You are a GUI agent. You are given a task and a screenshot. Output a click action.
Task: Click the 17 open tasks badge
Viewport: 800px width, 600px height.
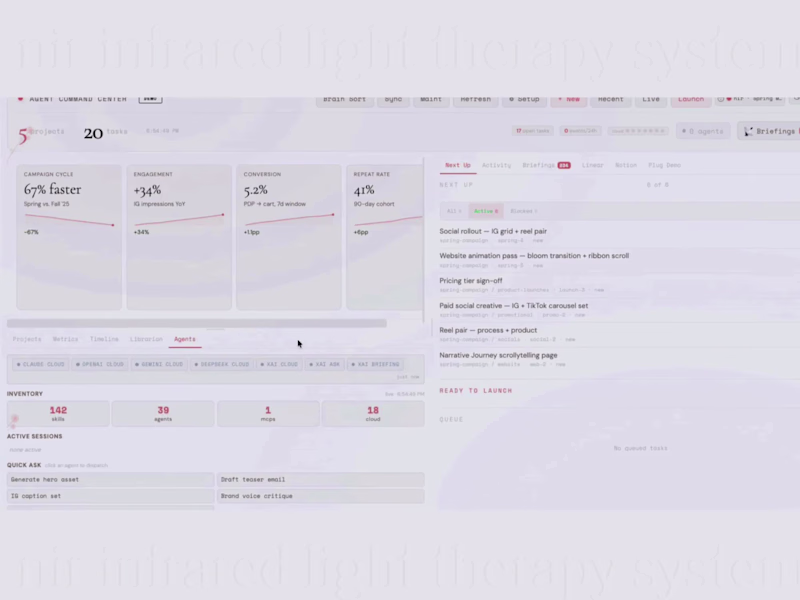[x=532, y=131]
